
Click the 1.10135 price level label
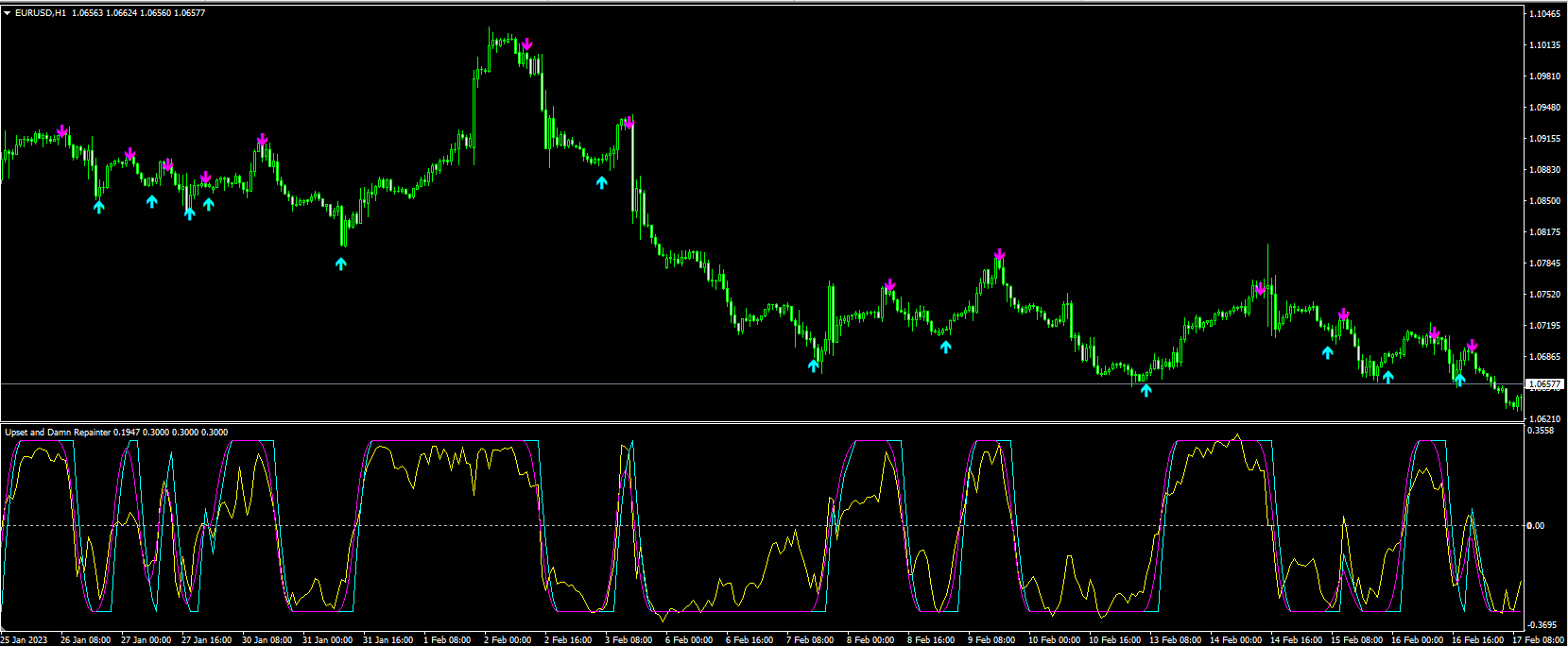click(1544, 45)
